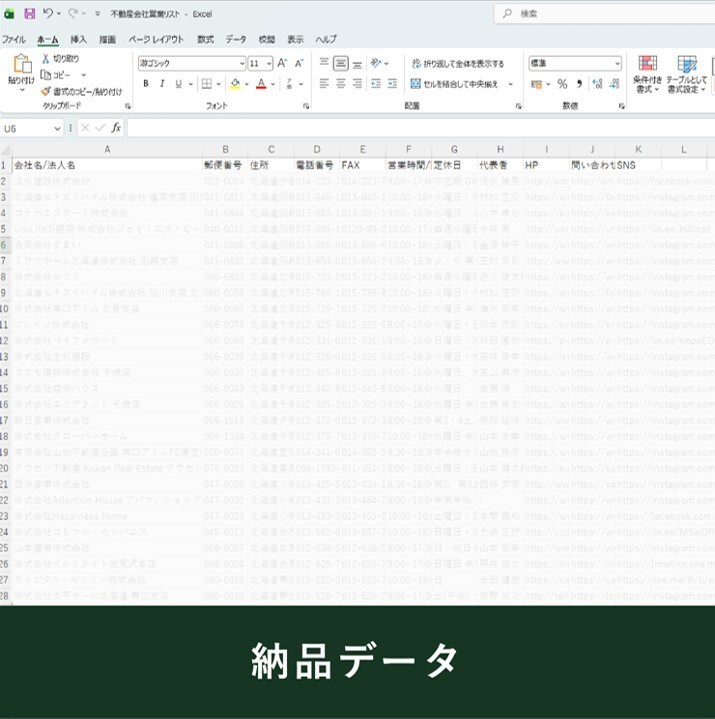Click the decrease indent icon
The width and height of the screenshot is (715, 719).
[x=376, y=84]
